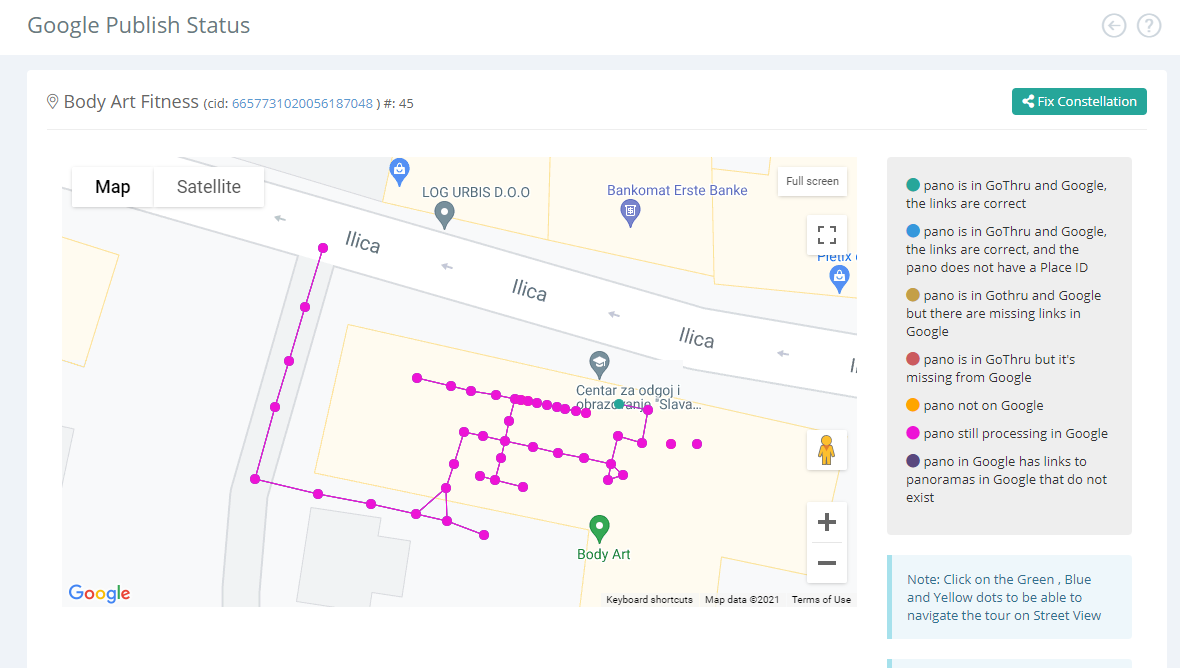Click the location pin icon beside Body Art Fitness
Image resolution: width=1180 pixels, height=668 pixels.
pyautogui.click(x=53, y=102)
